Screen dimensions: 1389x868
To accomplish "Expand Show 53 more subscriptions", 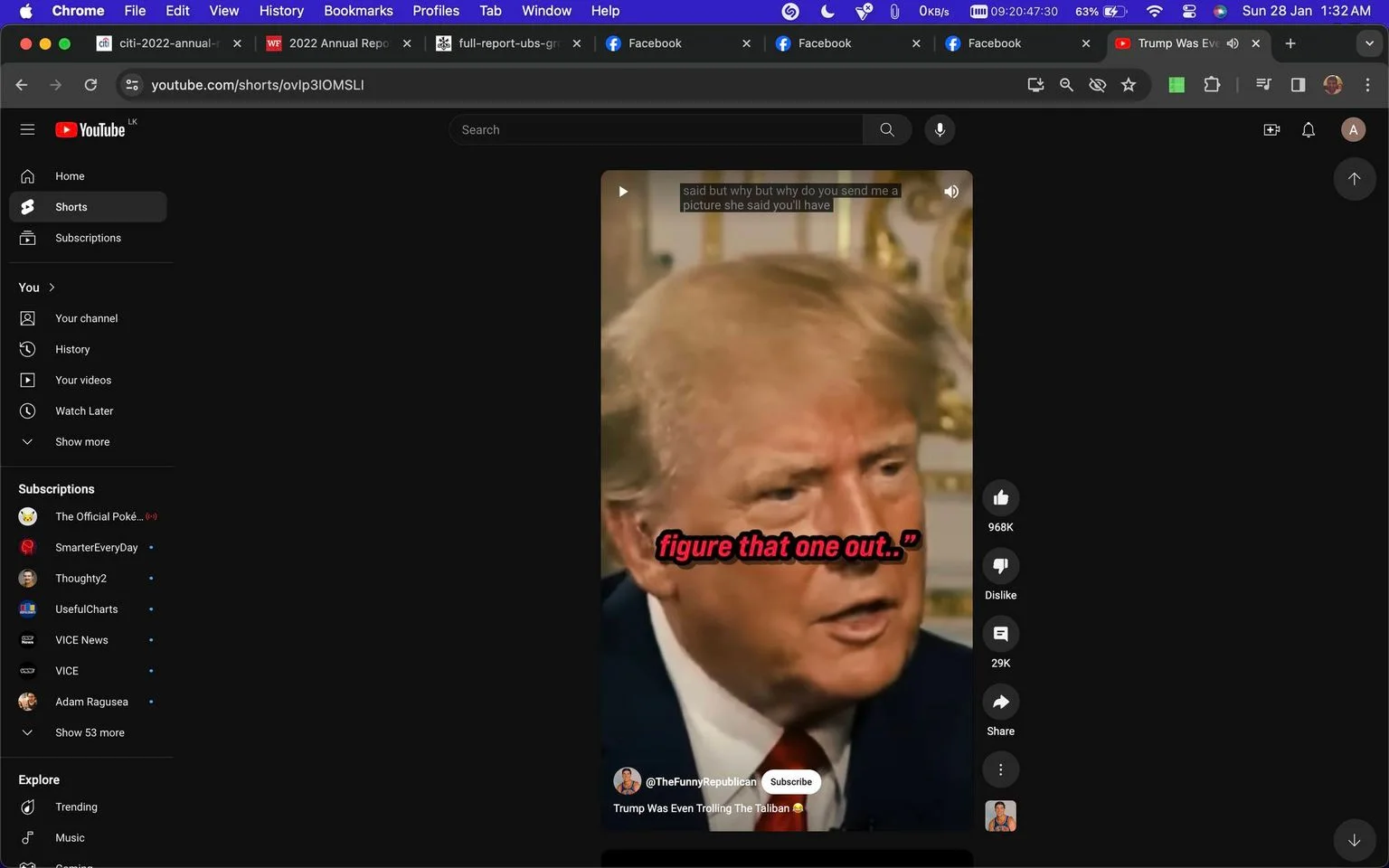I will coord(88,732).
